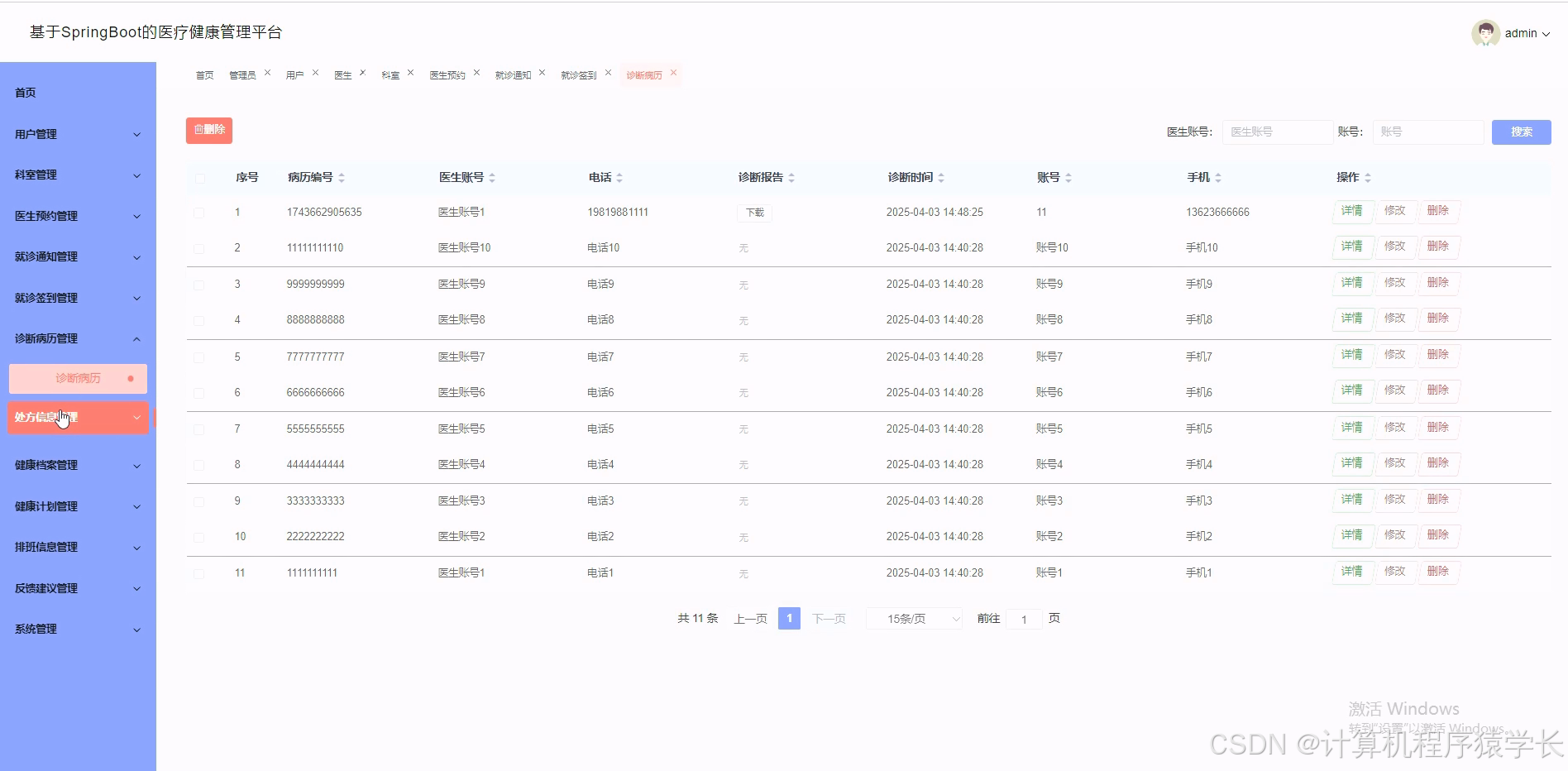The height and width of the screenshot is (771, 1568).
Task: Toggle the select-all checkbox in table header
Action: point(199,178)
